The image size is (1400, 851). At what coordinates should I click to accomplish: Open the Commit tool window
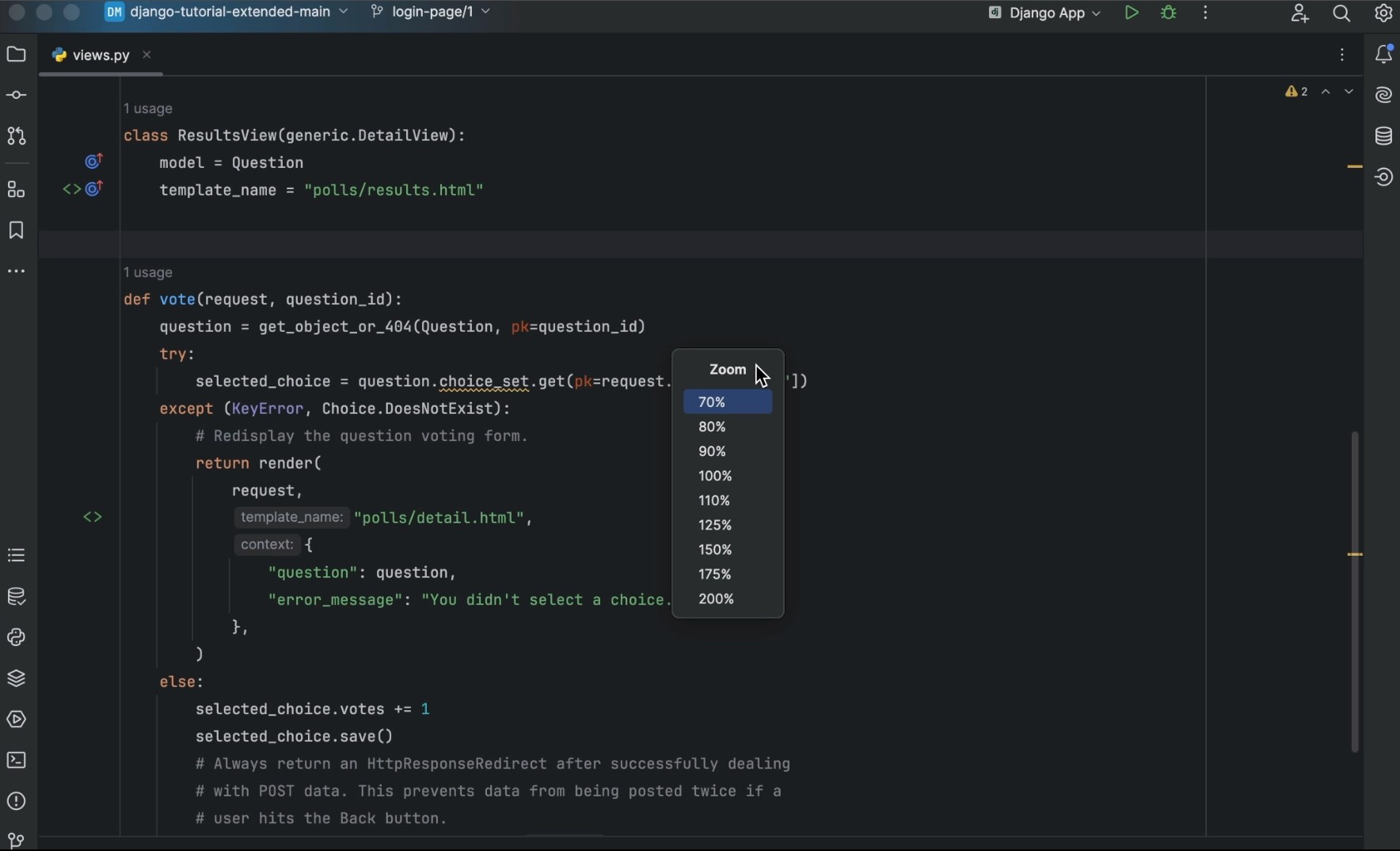click(x=16, y=95)
